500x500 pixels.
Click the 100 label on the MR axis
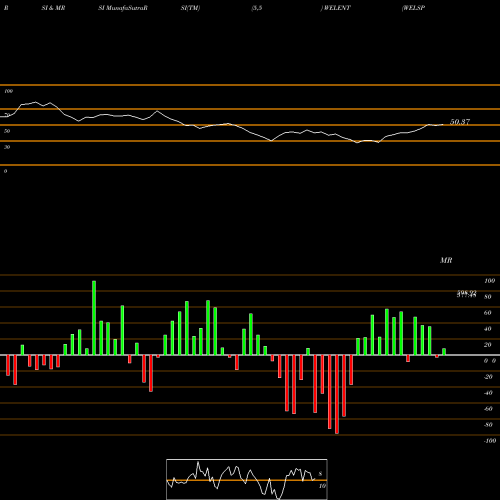tap(490, 281)
